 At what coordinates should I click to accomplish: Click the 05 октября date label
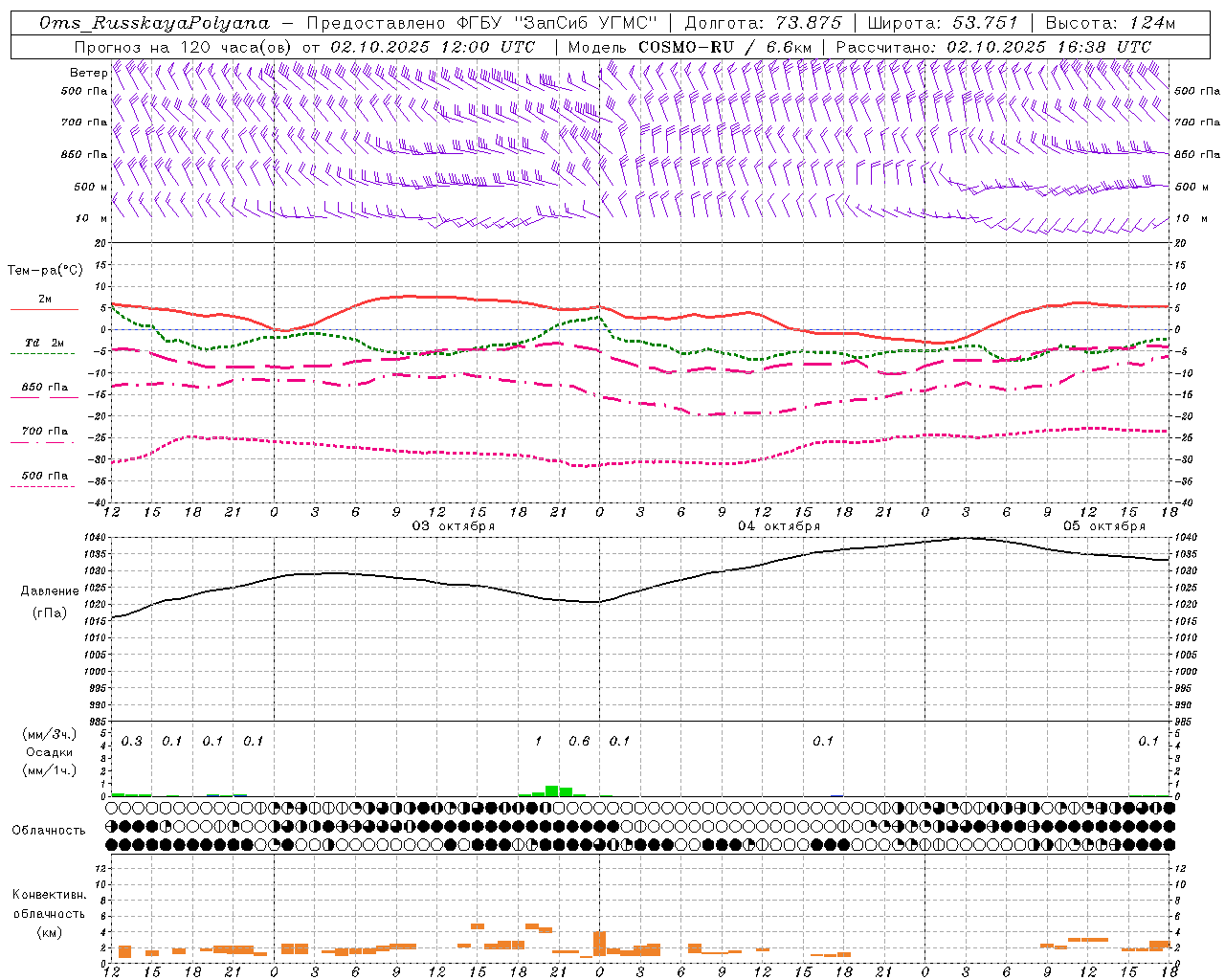point(1104,526)
